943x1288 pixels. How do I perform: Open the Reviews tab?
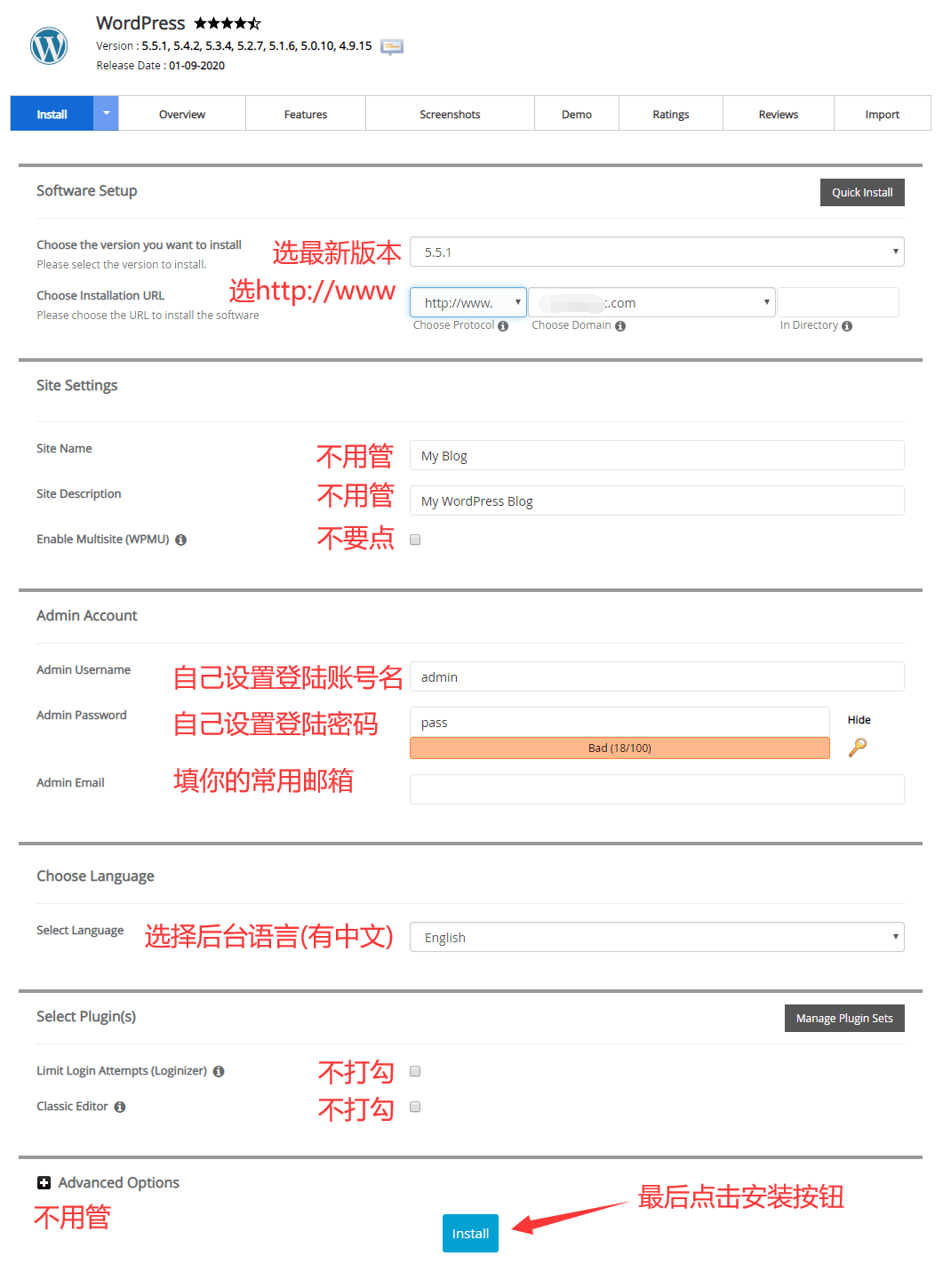point(778,115)
